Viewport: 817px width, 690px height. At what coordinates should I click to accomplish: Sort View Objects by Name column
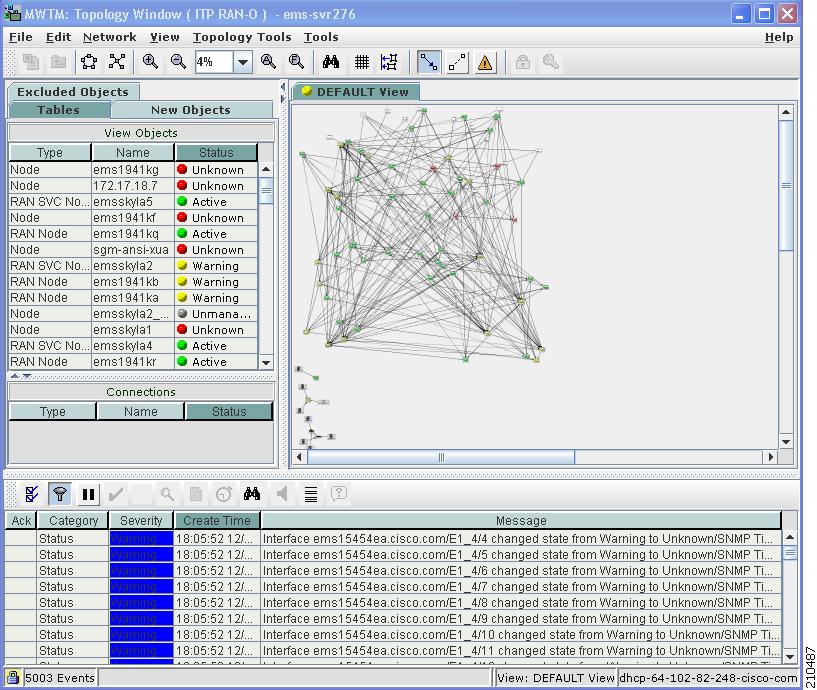point(133,153)
